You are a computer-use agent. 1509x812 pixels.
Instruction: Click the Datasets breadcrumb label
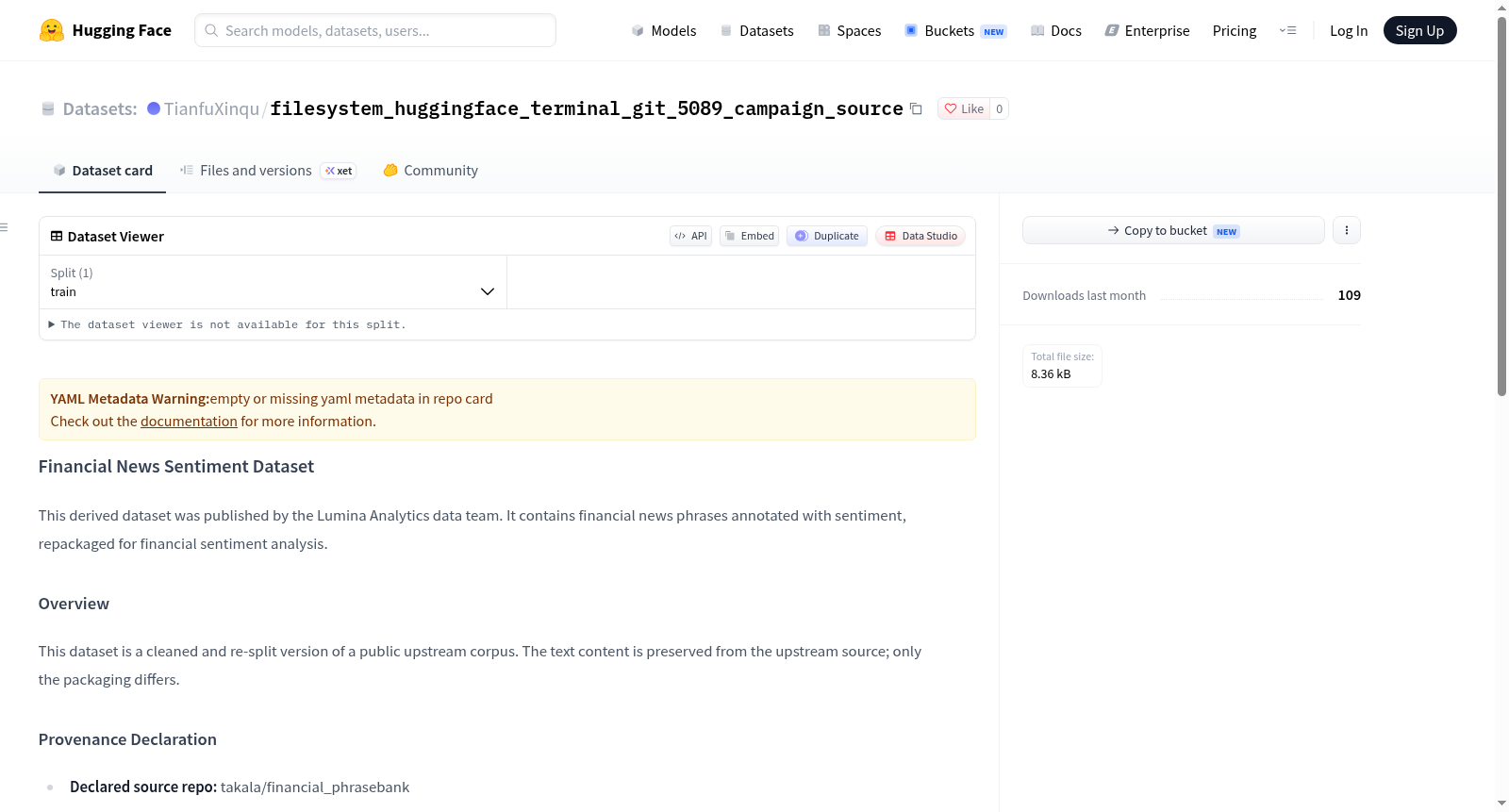pyautogui.click(x=100, y=108)
